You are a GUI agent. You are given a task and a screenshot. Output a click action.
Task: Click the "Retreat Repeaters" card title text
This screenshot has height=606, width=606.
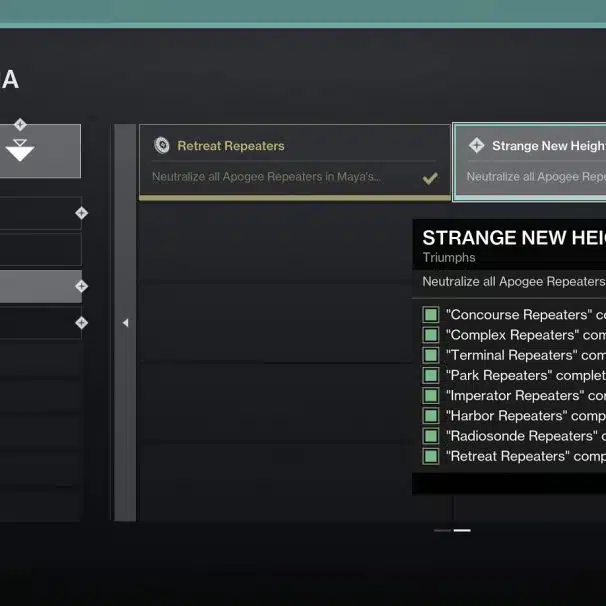click(231, 146)
